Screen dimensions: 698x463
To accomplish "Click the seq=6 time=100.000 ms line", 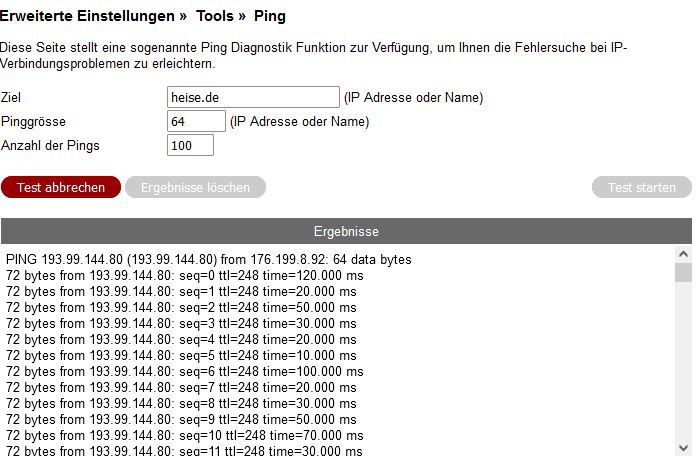I will pos(185,371).
